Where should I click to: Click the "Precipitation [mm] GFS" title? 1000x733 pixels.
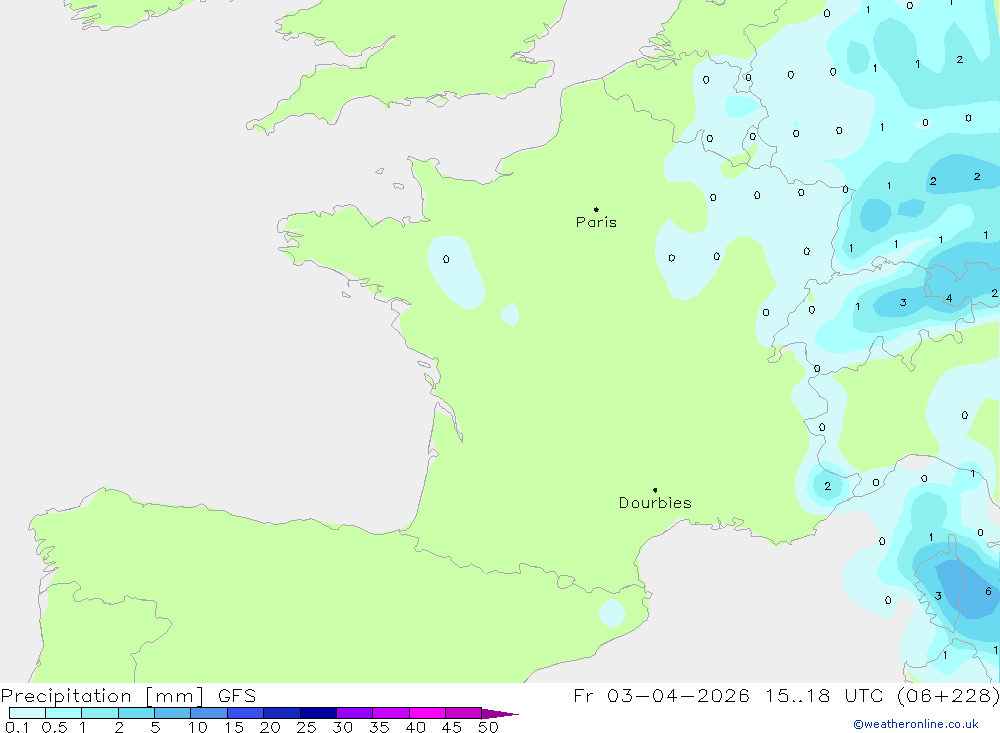pos(128,696)
